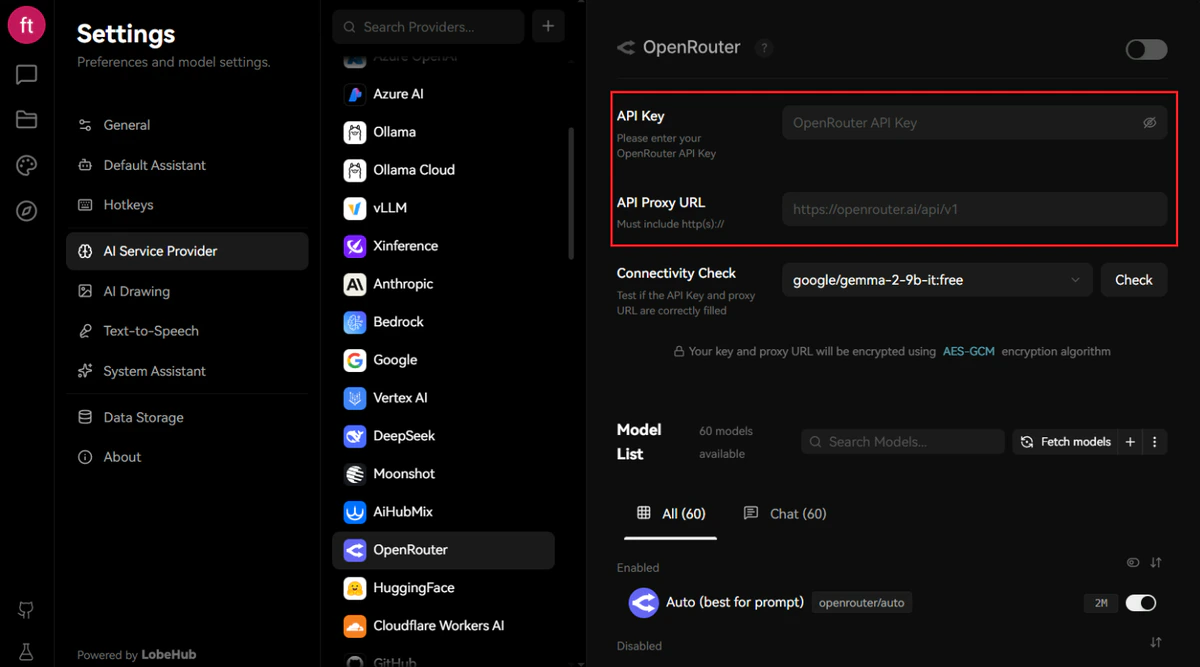Image resolution: width=1200 pixels, height=667 pixels.
Task: Open Hotkeys settings
Action: [187, 205]
